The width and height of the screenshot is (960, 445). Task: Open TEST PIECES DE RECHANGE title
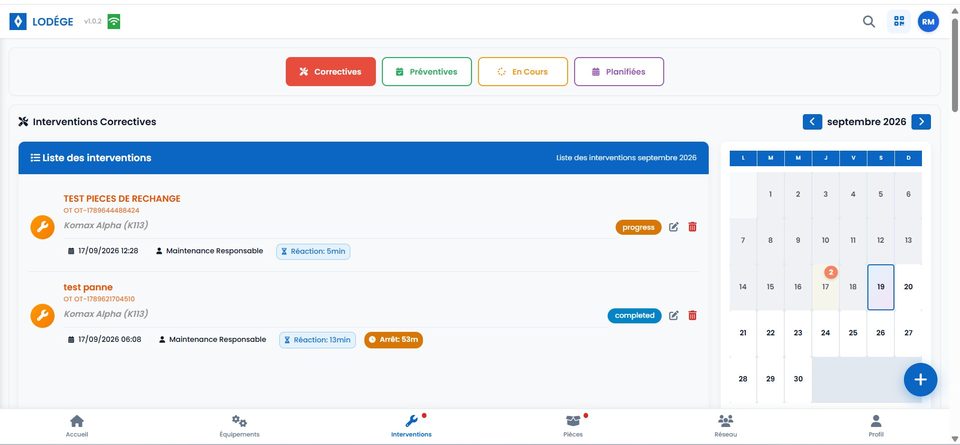[x=122, y=198]
